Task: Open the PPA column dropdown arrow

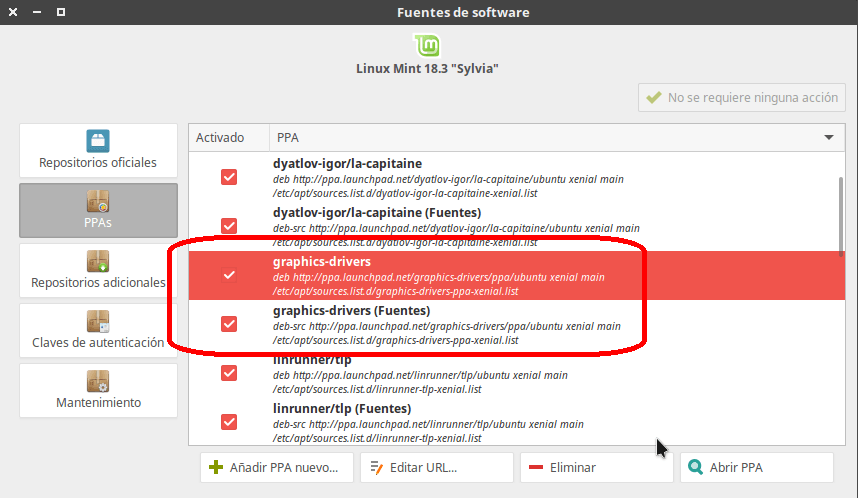Action: (x=829, y=137)
